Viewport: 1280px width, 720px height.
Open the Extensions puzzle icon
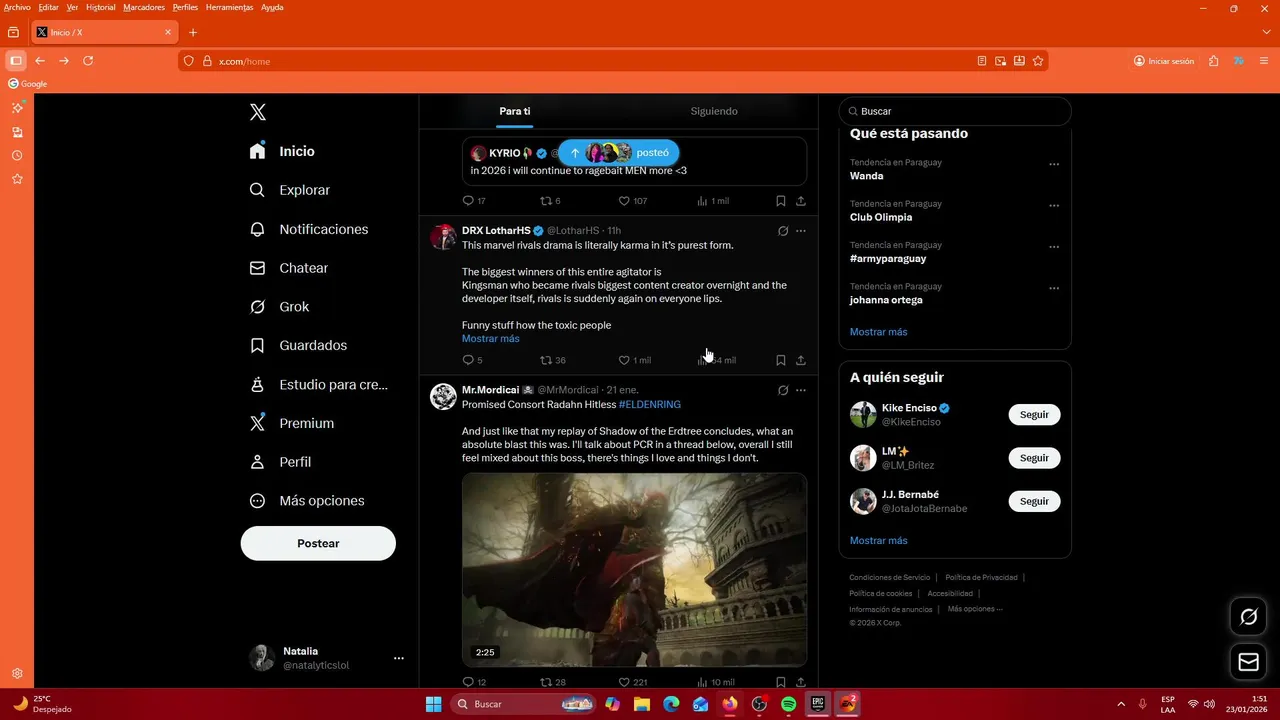[1214, 61]
